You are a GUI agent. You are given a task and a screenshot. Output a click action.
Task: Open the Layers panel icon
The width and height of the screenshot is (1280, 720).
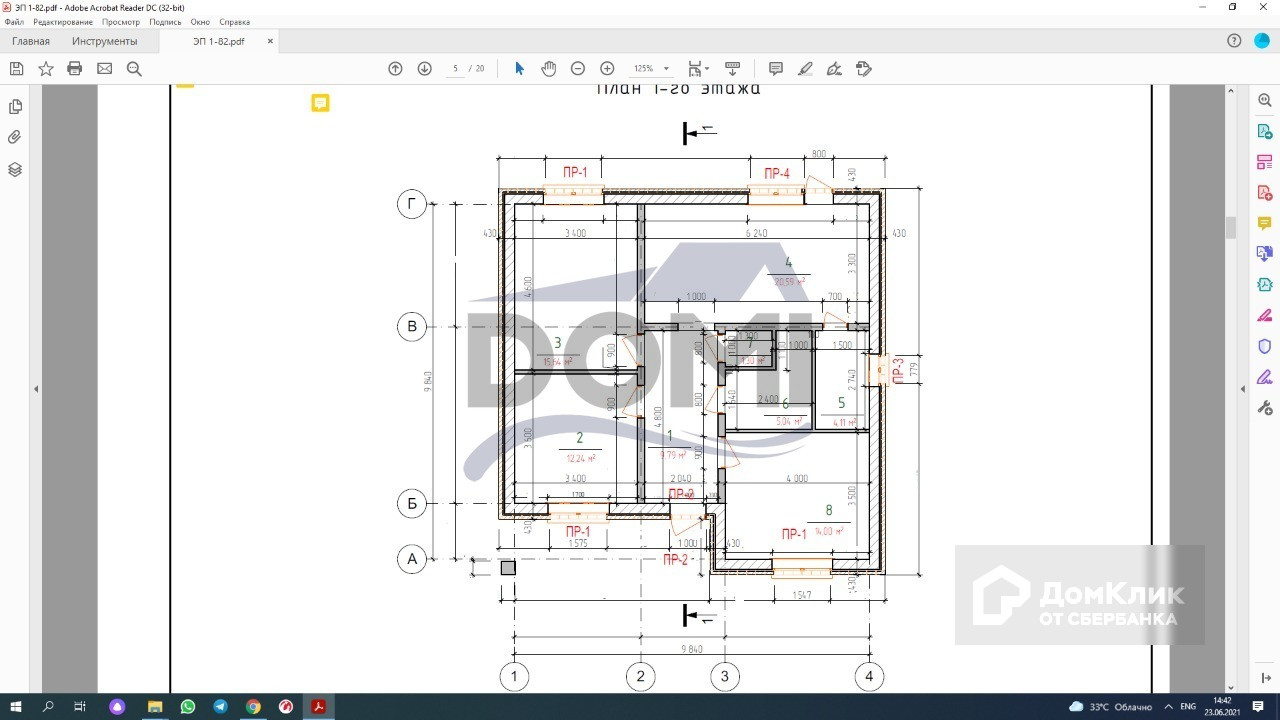coord(15,170)
